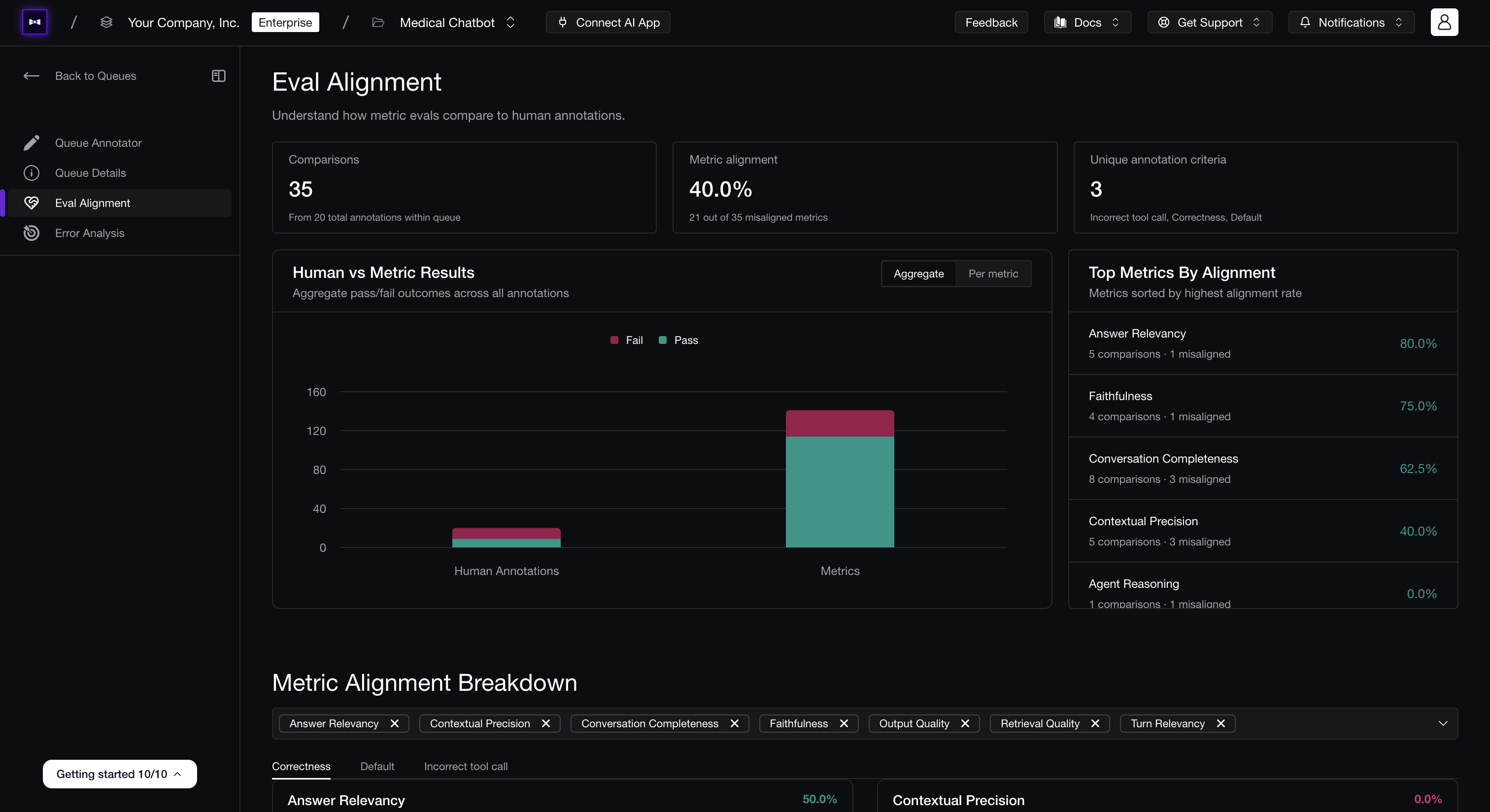
Task: Click the Connect AI App button
Action: tap(608, 22)
